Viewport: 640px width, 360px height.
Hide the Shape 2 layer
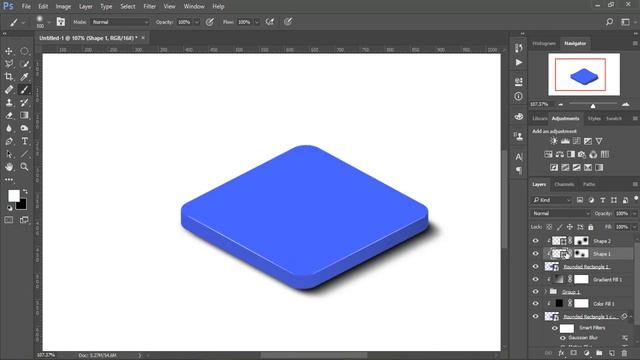pyautogui.click(x=536, y=241)
